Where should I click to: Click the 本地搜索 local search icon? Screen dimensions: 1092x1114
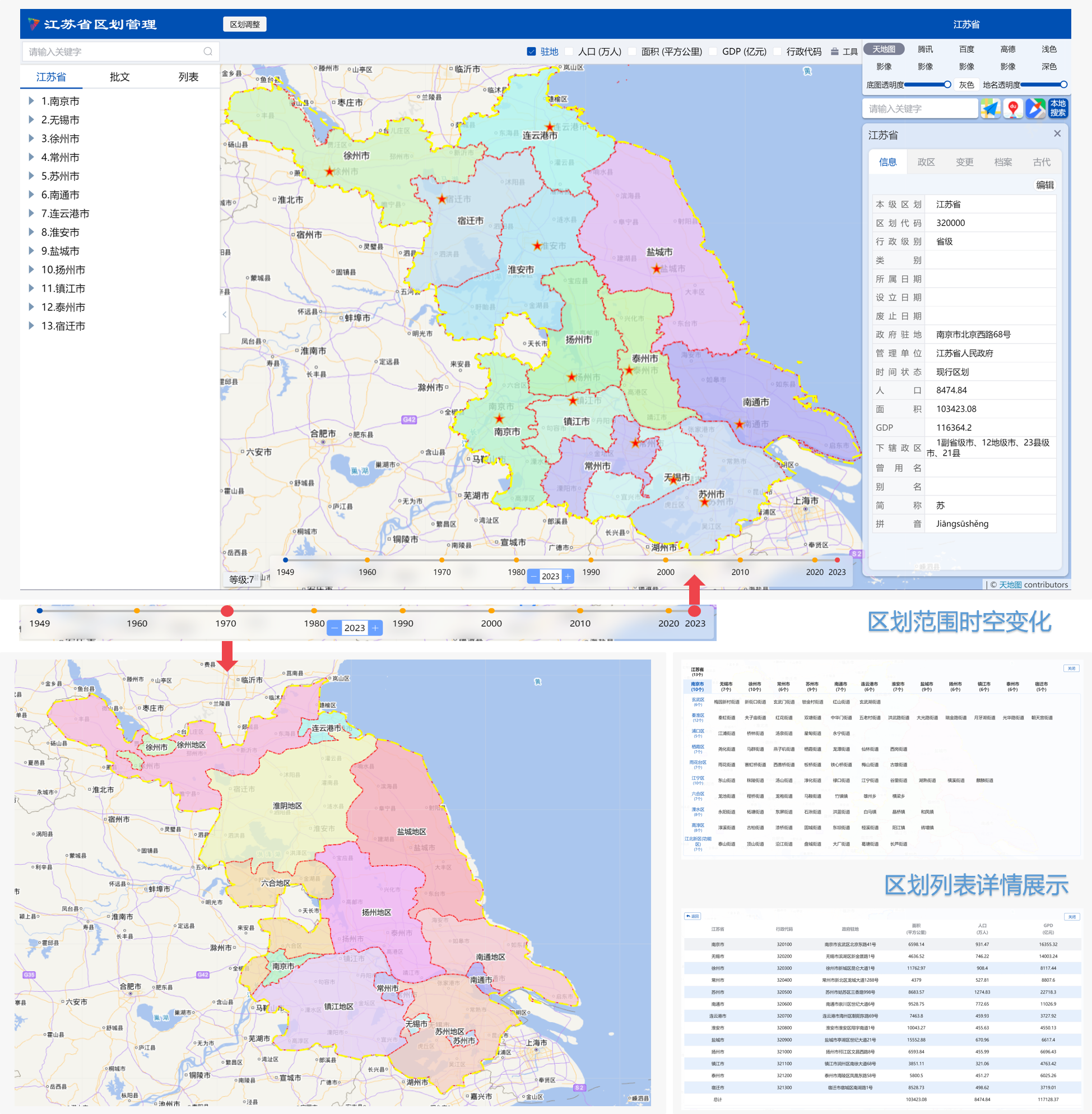coord(1058,108)
